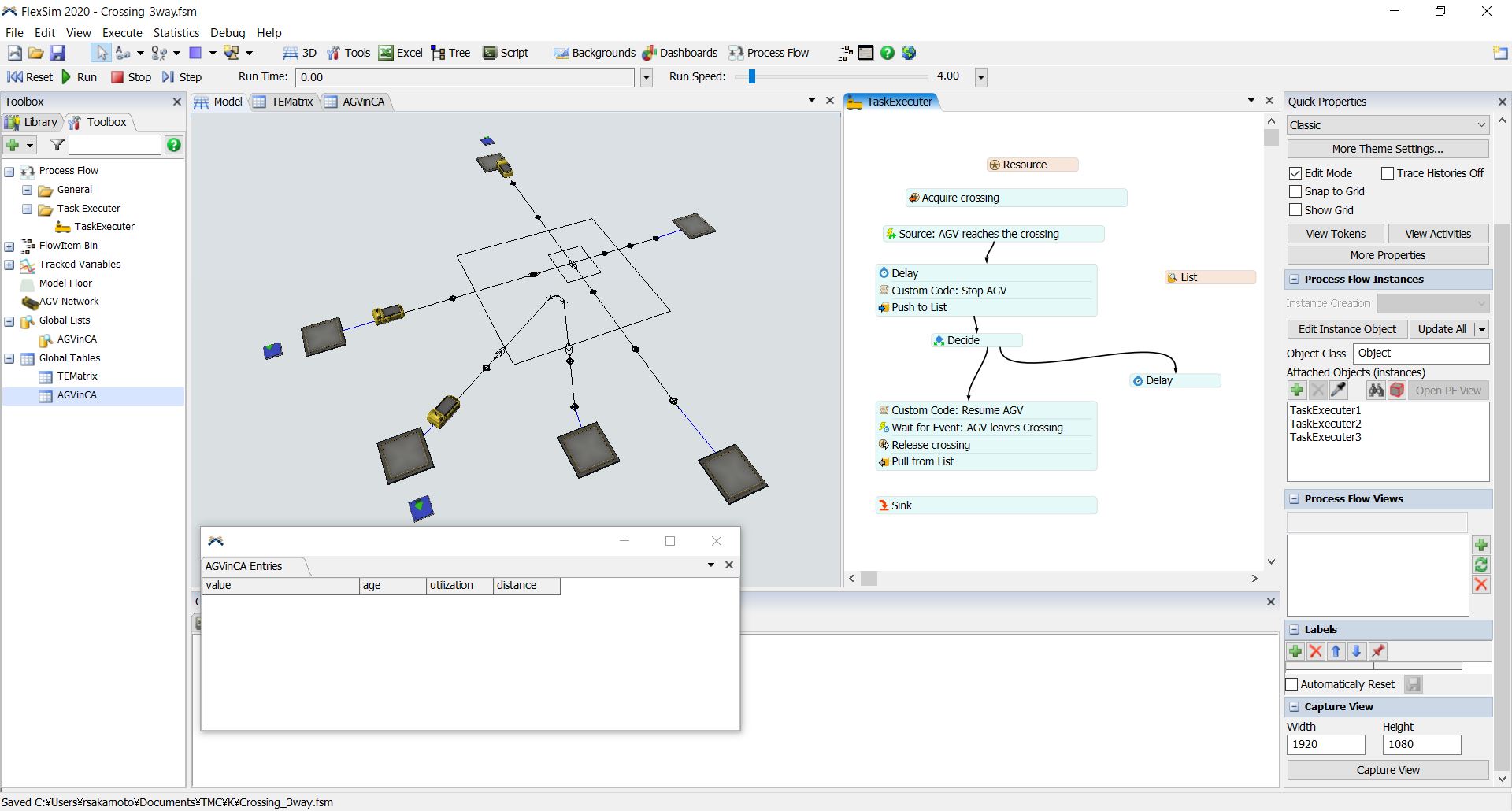Click the View Tokens button

(x=1336, y=234)
